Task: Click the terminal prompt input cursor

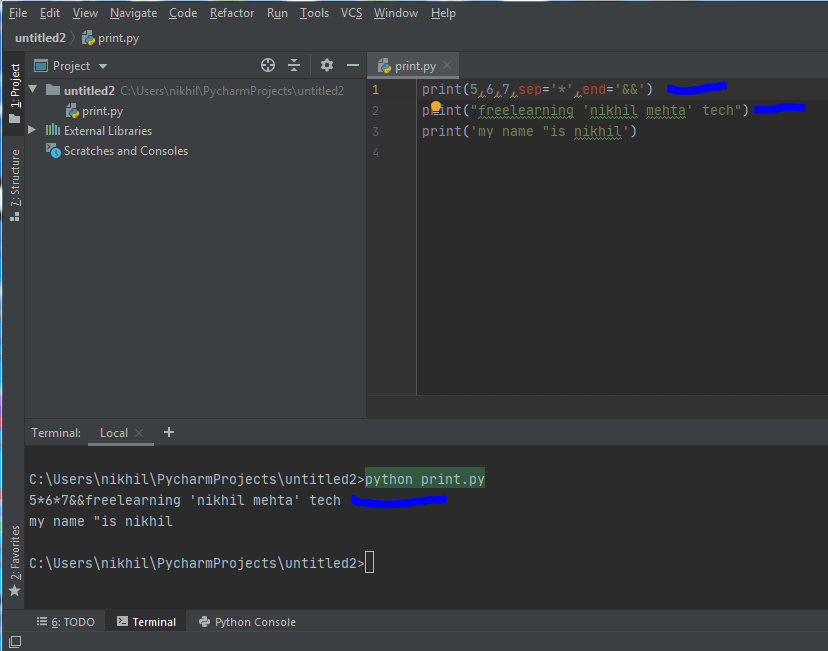Action: tap(370, 562)
